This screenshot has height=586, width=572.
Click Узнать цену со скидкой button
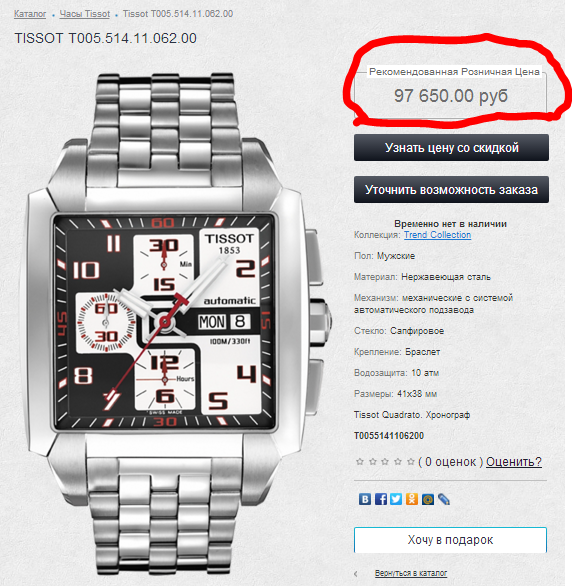click(451, 148)
